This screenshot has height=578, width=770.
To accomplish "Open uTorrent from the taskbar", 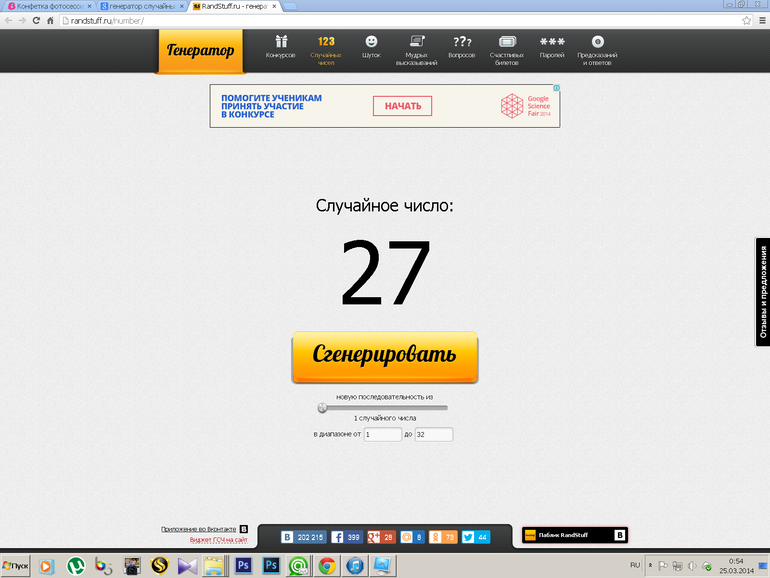I will (75, 566).
